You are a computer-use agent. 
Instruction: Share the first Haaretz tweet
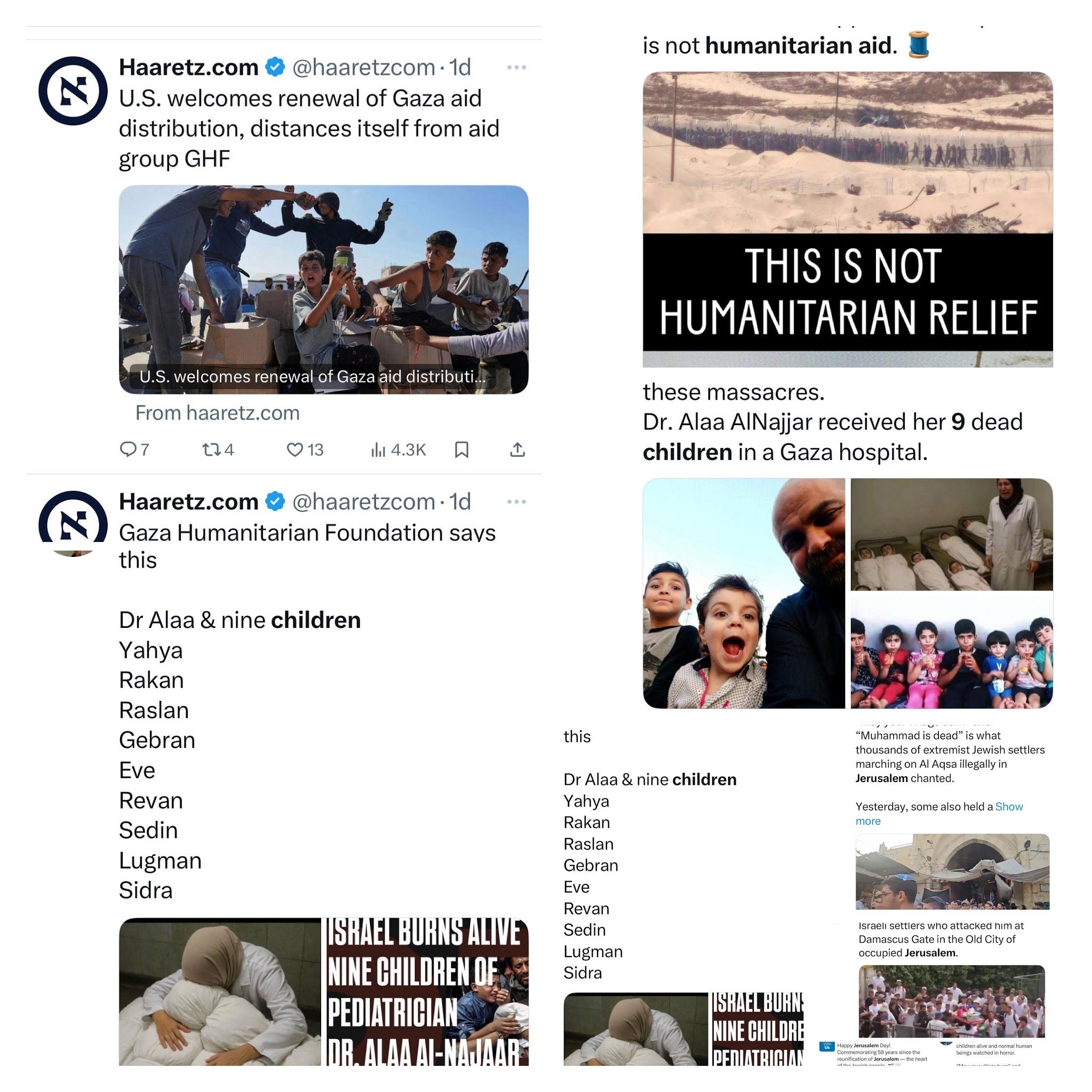[x=518, y=450]
